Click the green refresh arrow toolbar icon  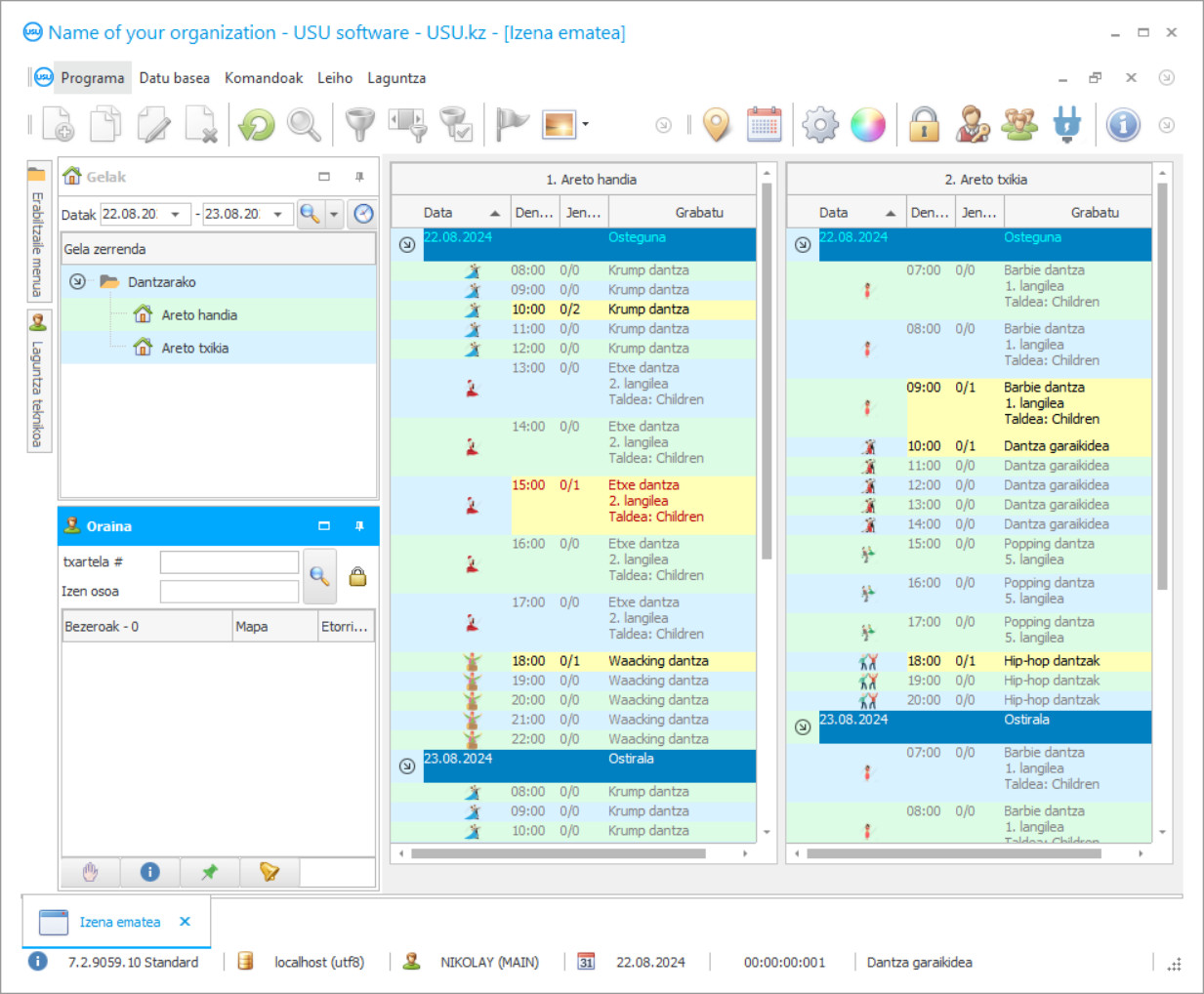click(257, 125)
